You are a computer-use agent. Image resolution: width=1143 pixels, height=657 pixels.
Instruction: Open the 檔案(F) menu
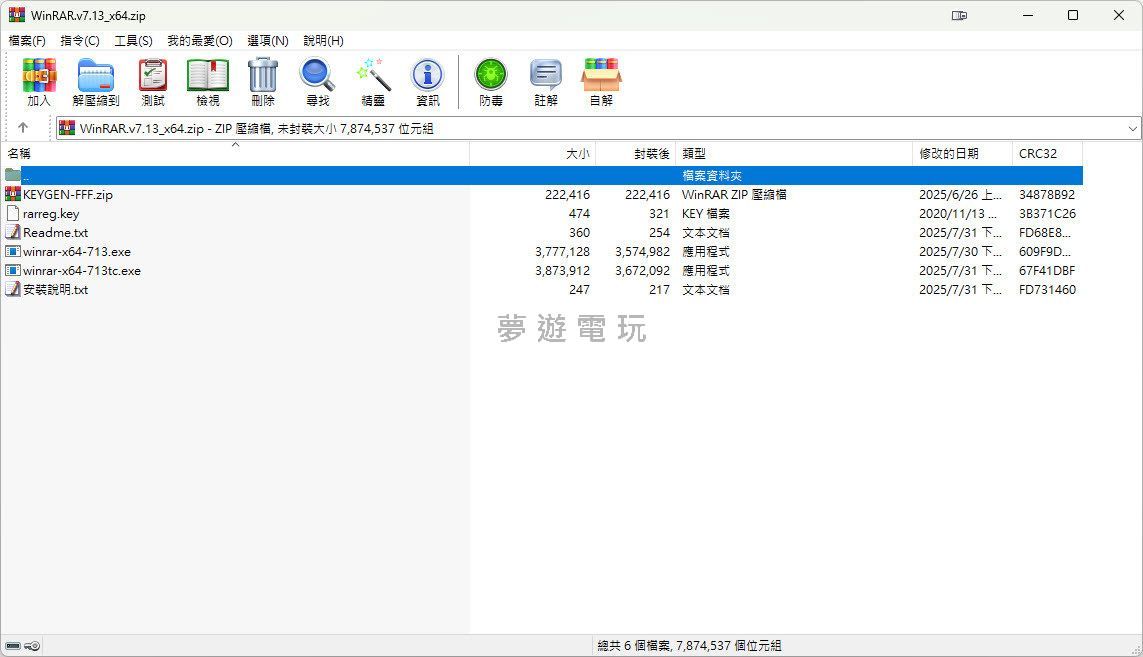tap(27, 41)
